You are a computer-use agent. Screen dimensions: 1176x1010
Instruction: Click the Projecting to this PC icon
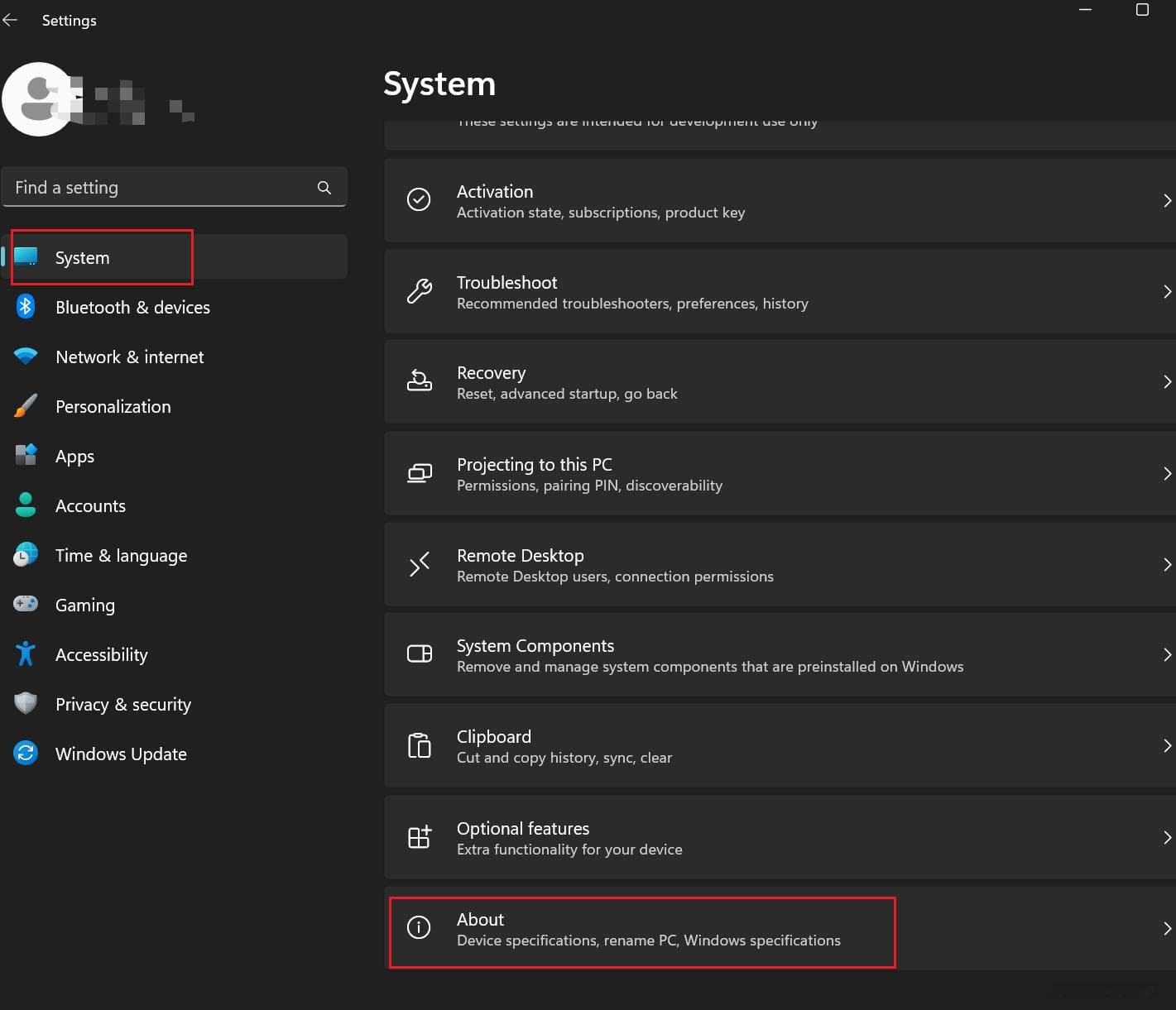[x=419, y=473]
